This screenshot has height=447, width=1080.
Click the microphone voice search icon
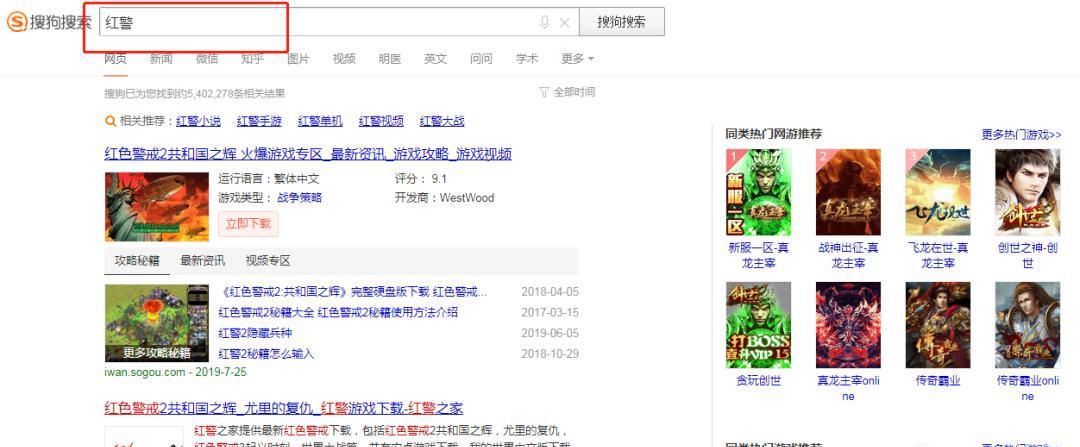click(544, 22)
